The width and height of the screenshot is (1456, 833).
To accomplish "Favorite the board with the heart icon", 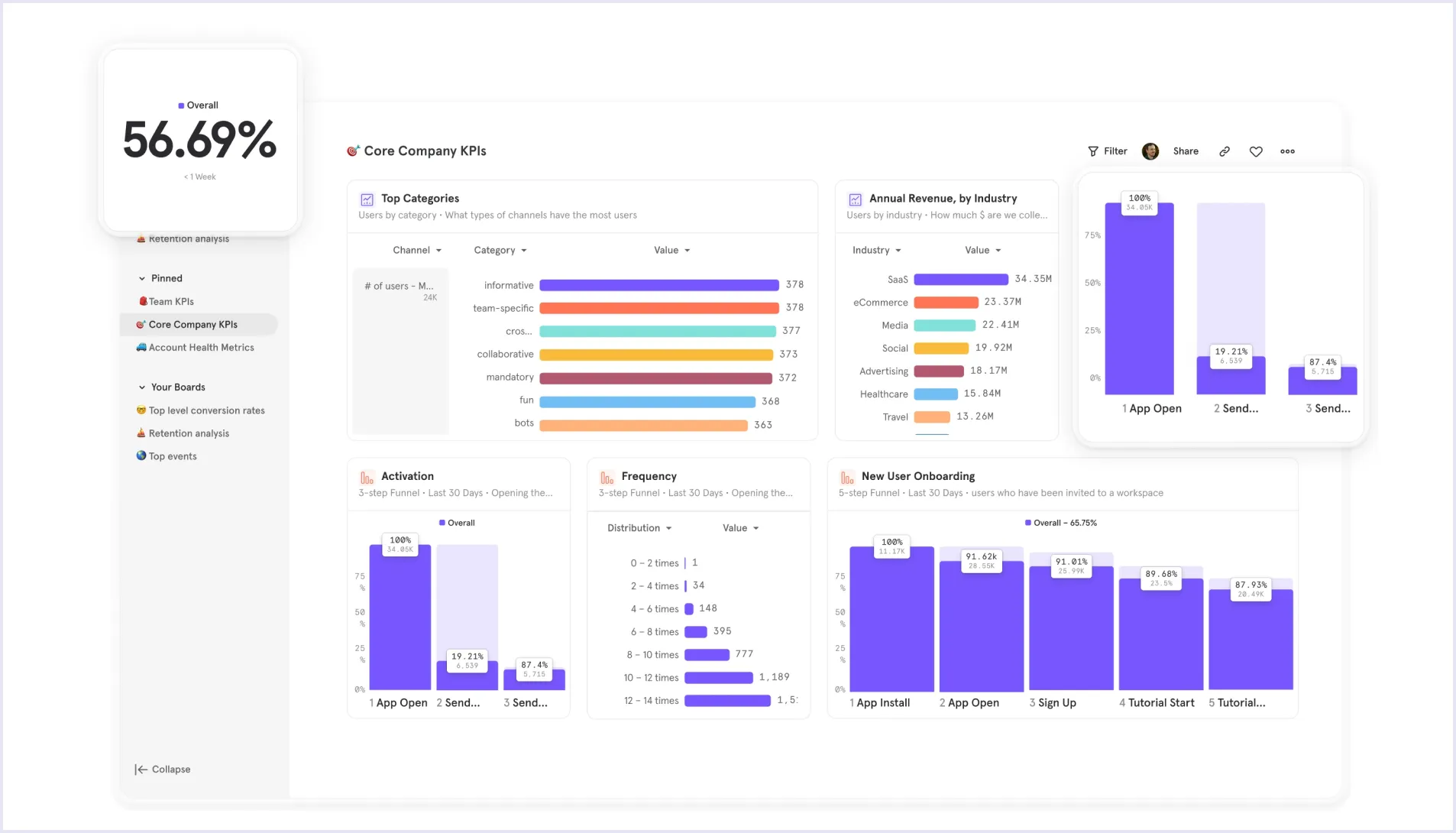I will pos(1256,151).
